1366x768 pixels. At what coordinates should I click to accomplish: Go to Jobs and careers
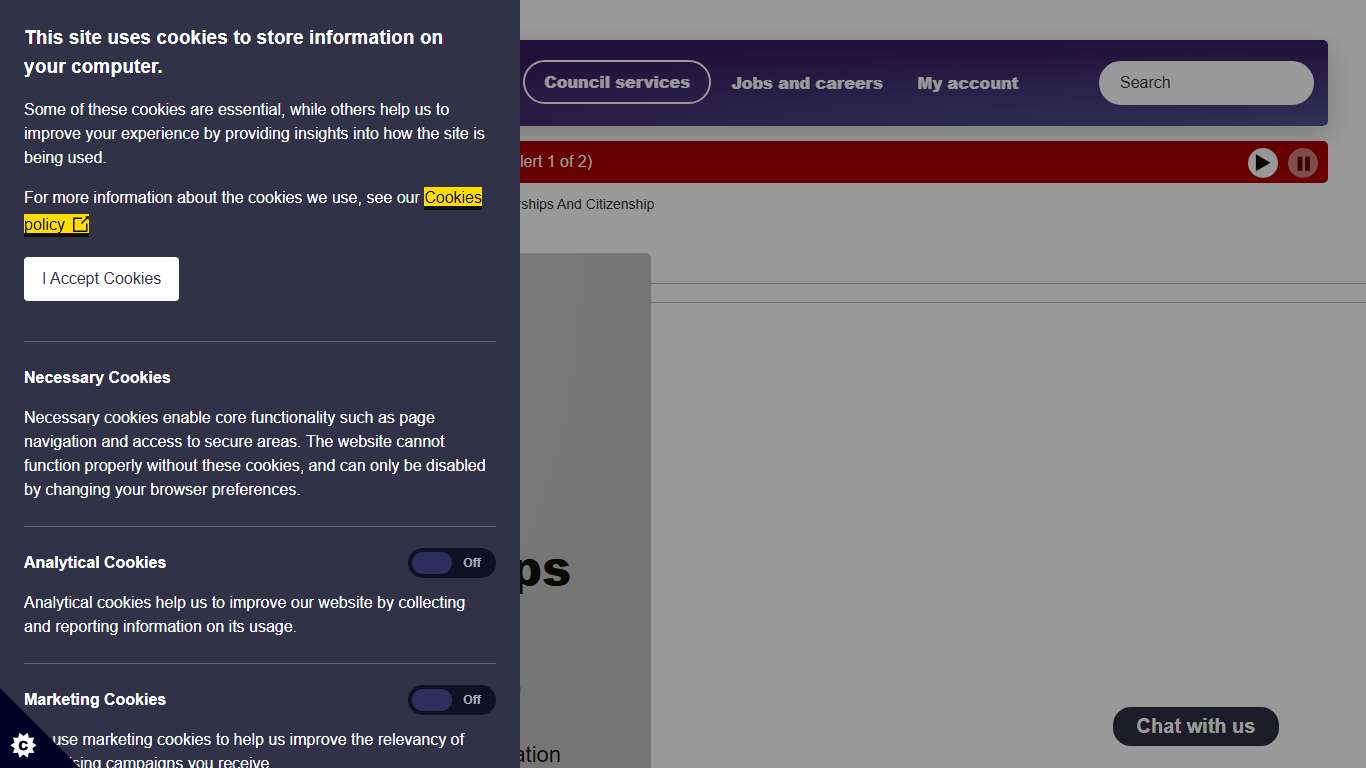[x=806, y=83]
